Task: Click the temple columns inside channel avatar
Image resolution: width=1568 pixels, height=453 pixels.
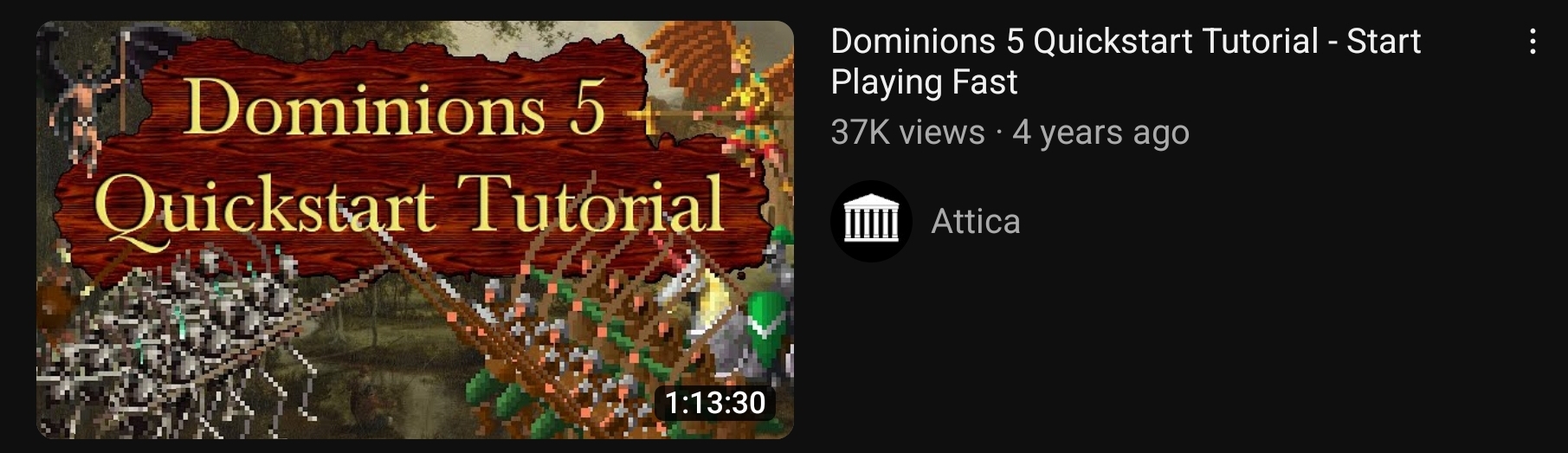Action: point(871,223)
